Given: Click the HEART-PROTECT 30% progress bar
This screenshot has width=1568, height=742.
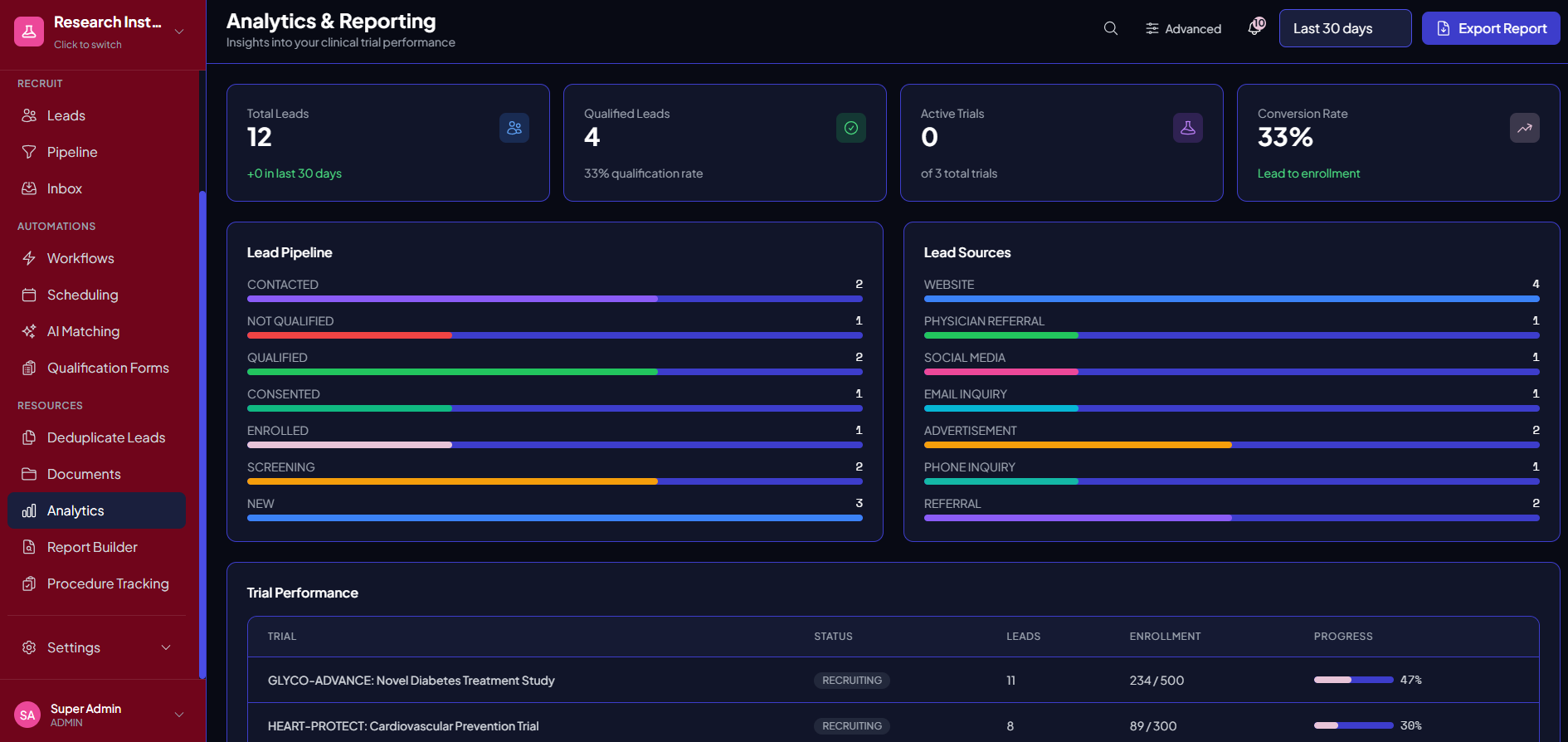Looking at the screenshot, I should click(1354, 725).
